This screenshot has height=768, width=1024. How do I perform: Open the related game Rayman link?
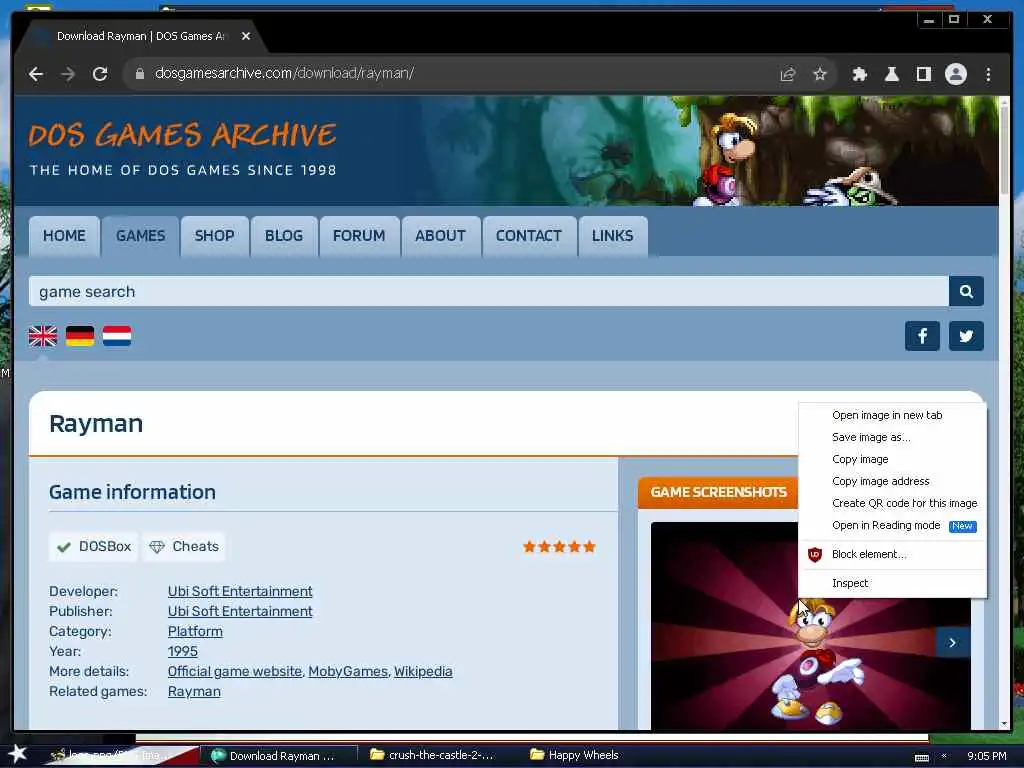(194, 692)
